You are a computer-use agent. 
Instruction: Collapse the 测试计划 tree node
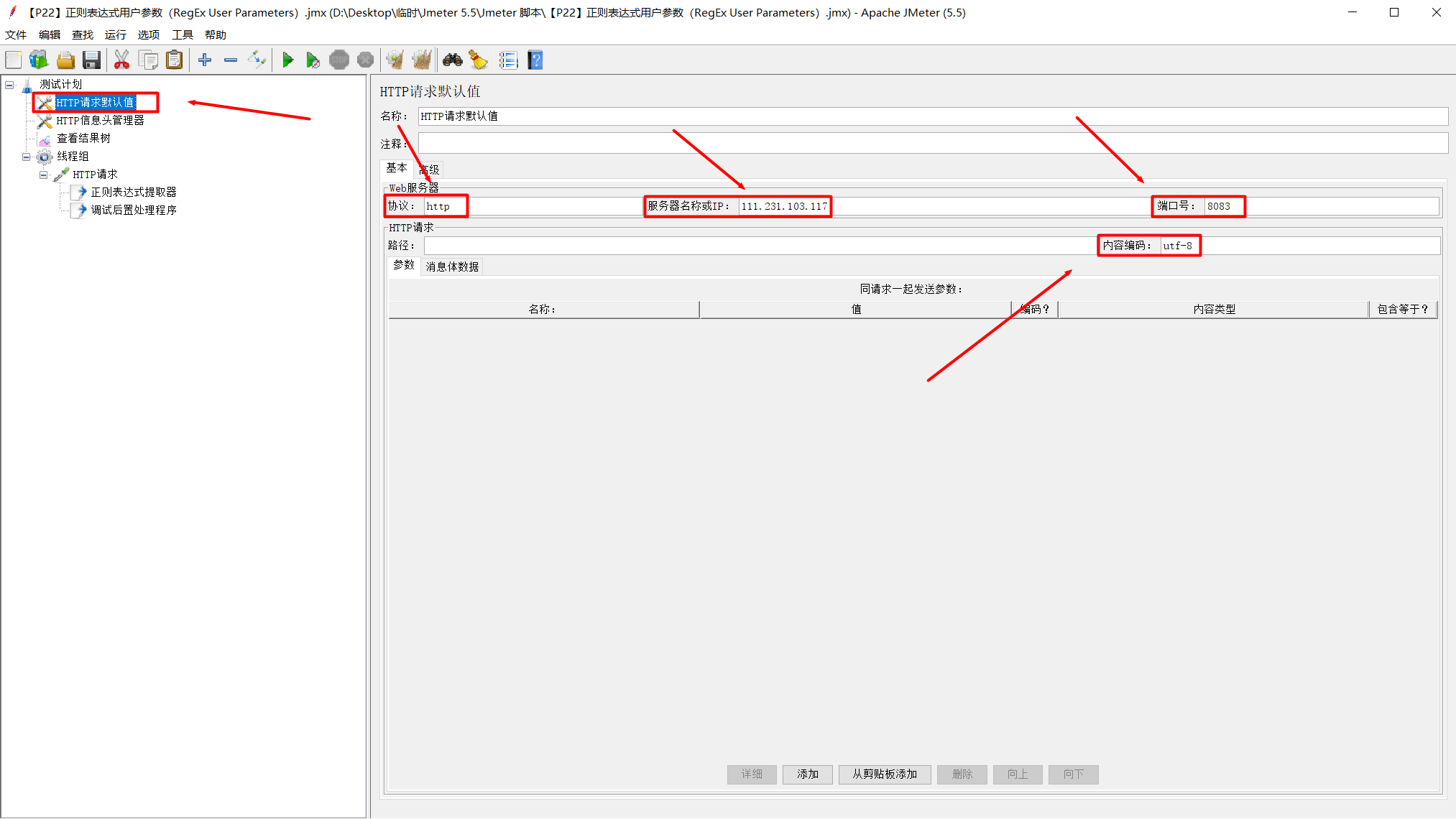pos(9,85)
